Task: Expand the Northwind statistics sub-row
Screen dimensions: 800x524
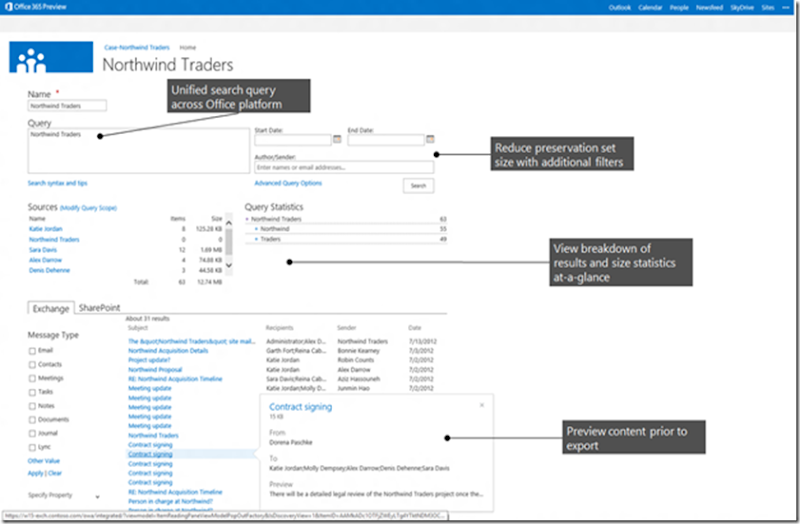Action: pyautogui.click(x=256, y=229)
